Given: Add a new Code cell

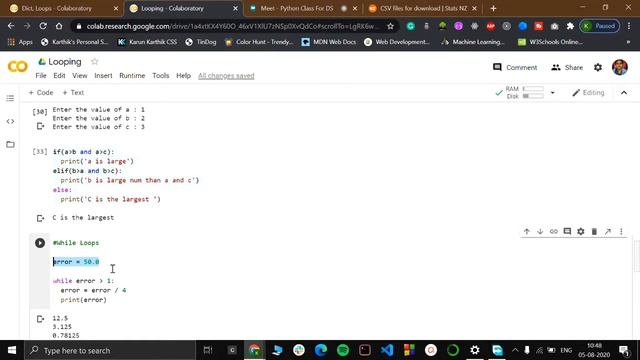Looking at the screenshot, I should point(41,93).
